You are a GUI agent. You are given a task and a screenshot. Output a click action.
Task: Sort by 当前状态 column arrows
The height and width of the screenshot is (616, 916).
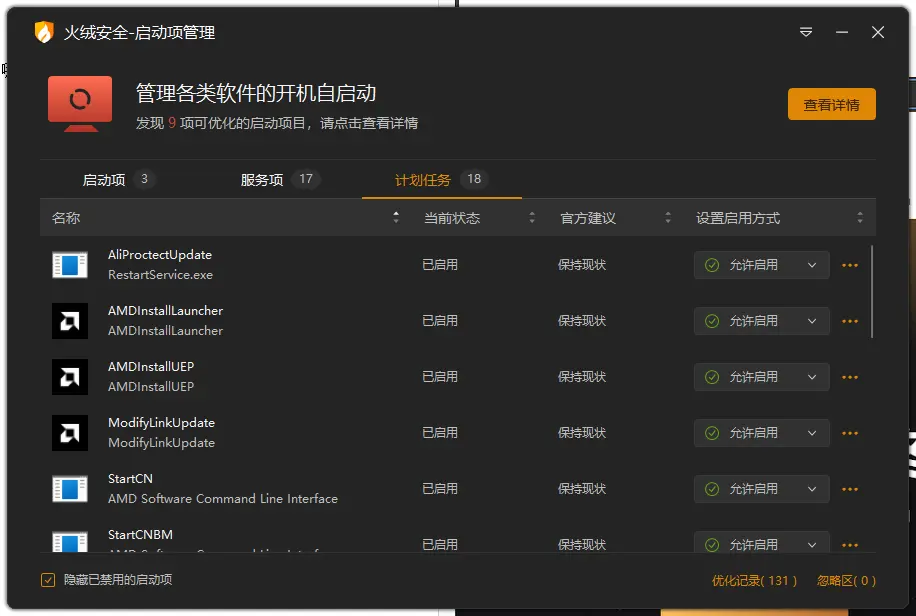coord(532,217)
